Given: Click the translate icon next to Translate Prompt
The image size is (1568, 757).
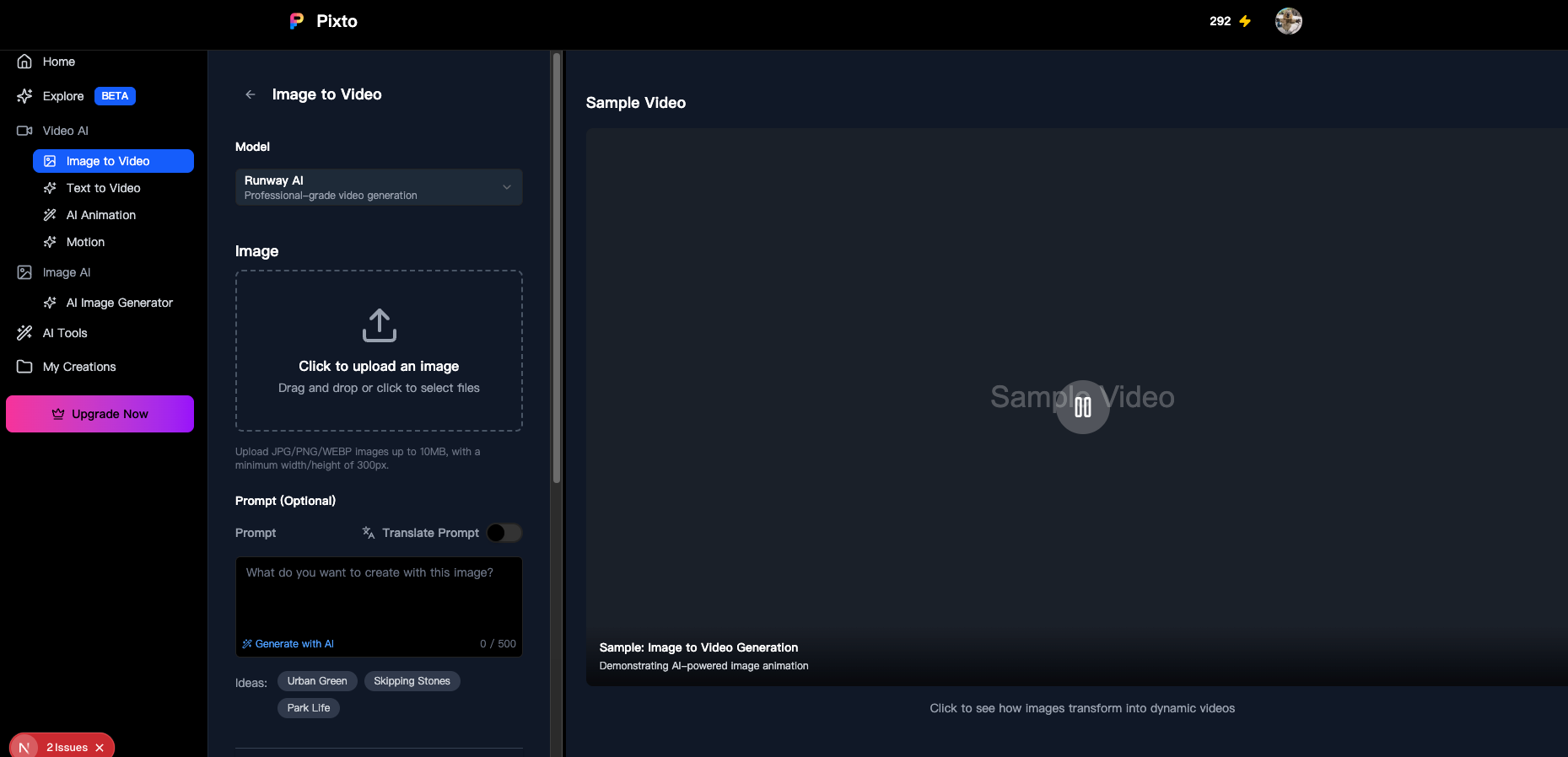Looking at the screenshot, I should 369,533.
